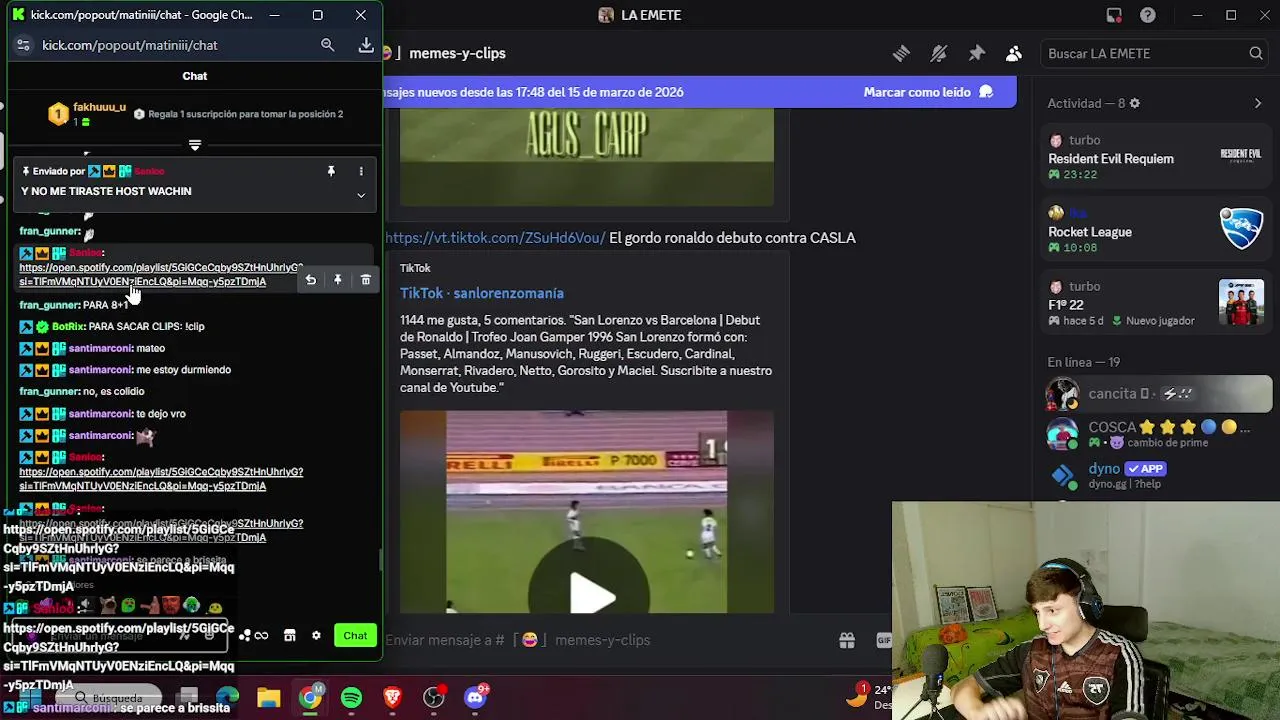Viewport: 1280px width, 720px height.
Task: Open Rocket League game icon thumbnail
Action: pos(1241,229)
